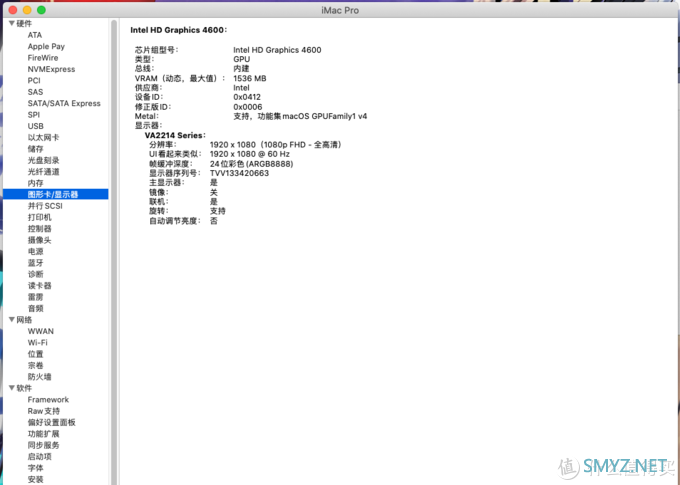Click the revision ID 0x0006
The image size is (680, 485).
[x=248, y=107]
